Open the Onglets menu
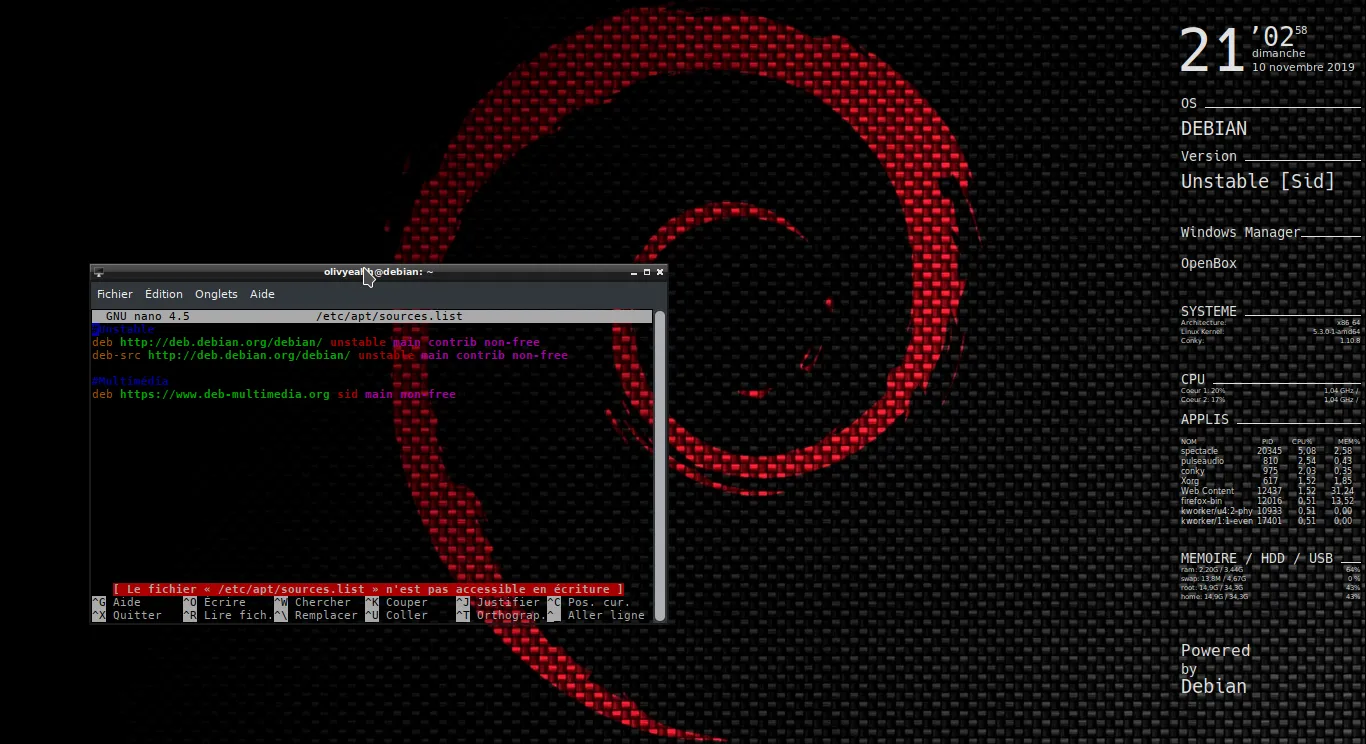This screenshot has width=1366, height=744. [x=216, y=294]
